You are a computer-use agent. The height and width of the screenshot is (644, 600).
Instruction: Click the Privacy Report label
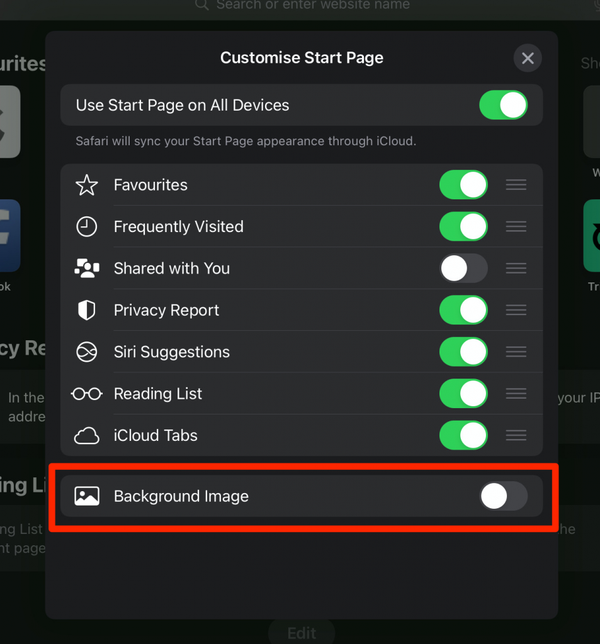166,310
